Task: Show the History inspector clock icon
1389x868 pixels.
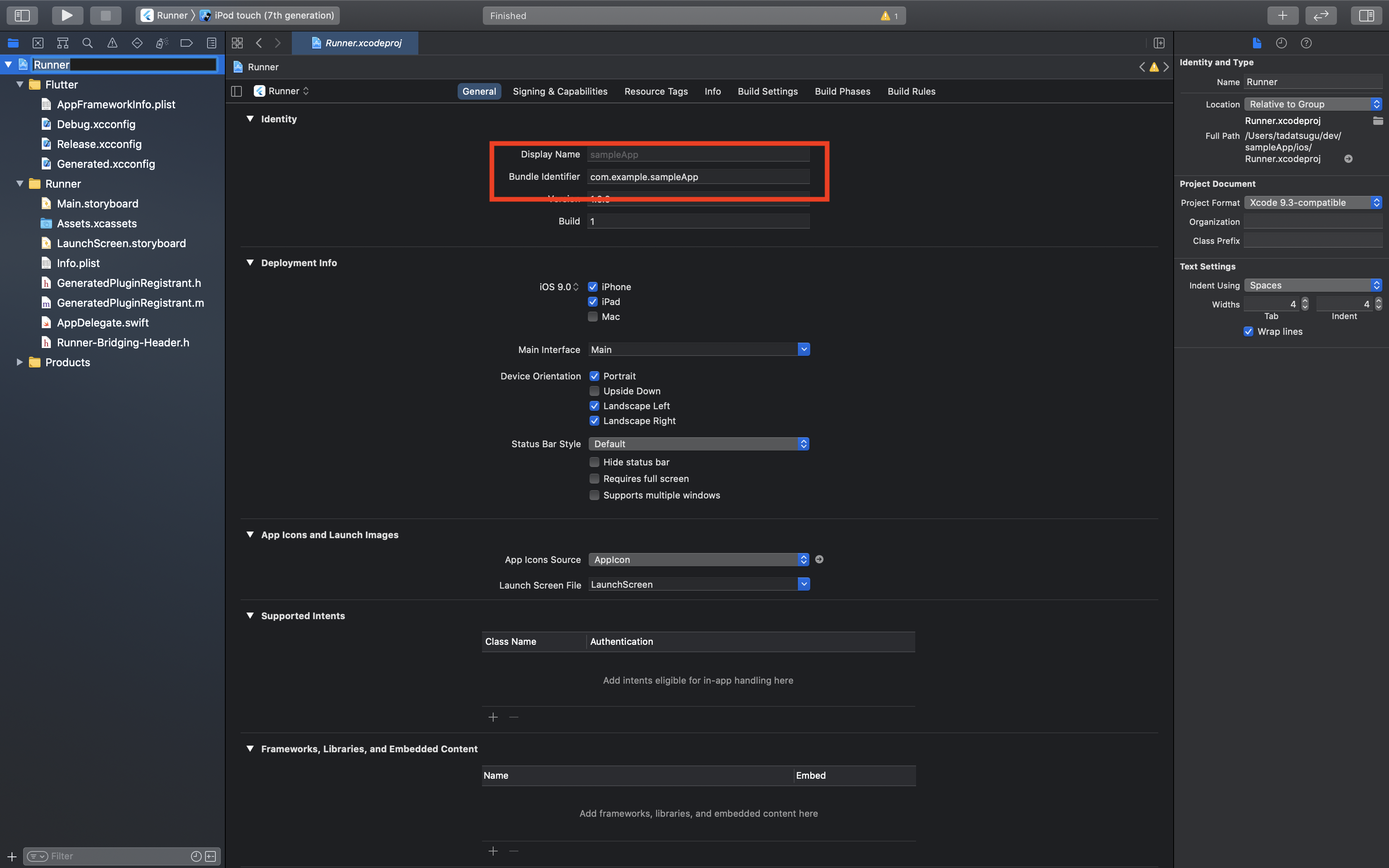Action: coord(1281,43)
